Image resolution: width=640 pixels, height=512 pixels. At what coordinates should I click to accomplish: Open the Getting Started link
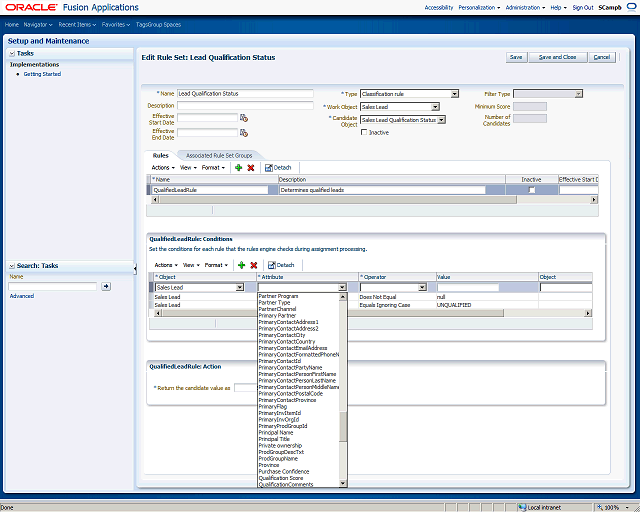[42, 74]
